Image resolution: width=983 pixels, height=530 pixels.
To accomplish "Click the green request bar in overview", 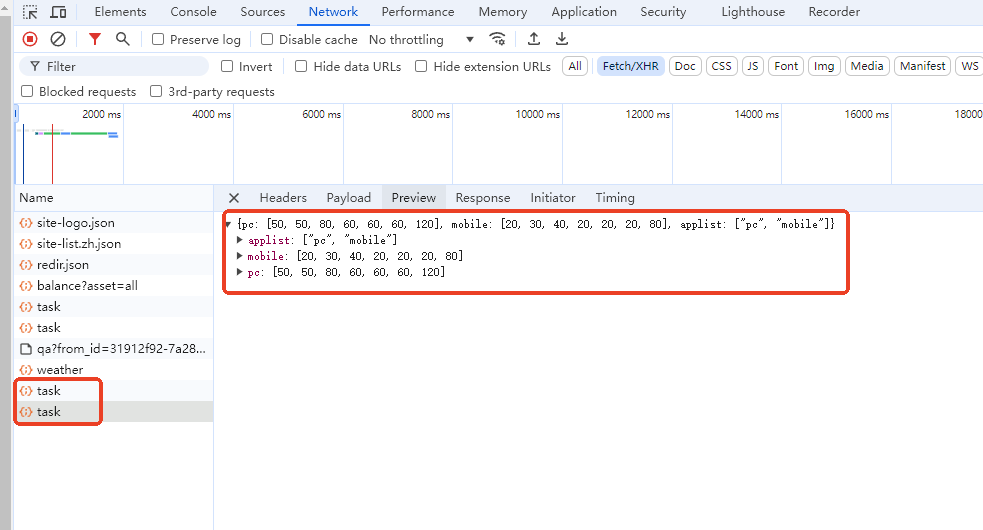I will click(89, 134).
